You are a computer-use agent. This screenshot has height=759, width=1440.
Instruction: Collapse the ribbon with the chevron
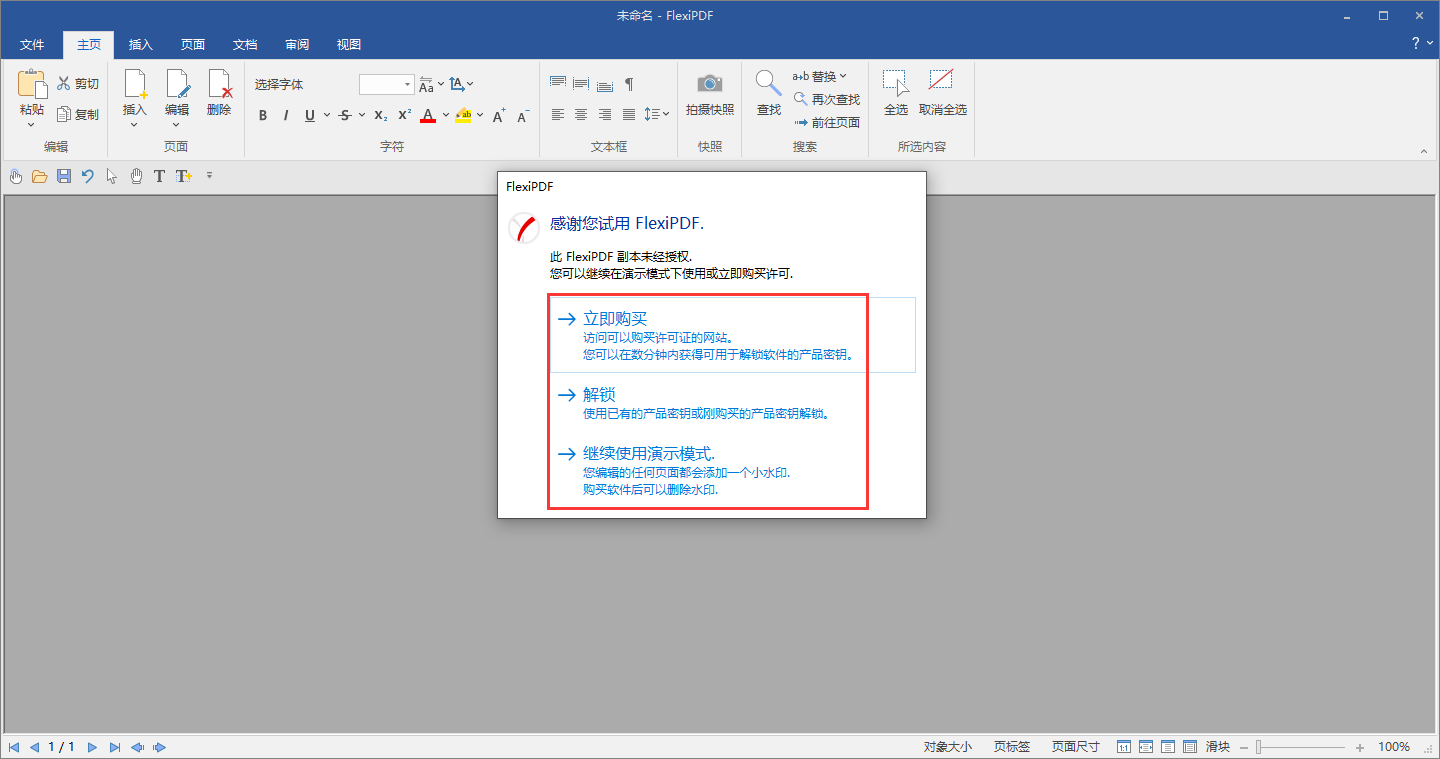point(1424,151)
